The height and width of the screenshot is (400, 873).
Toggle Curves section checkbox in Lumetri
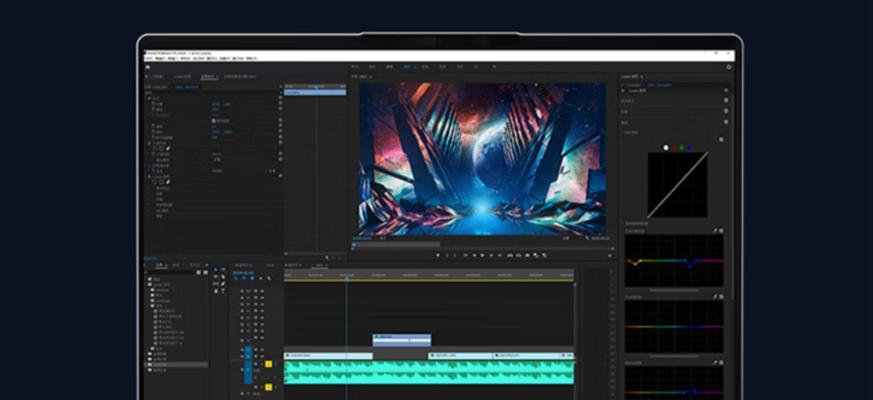point(726,122)
